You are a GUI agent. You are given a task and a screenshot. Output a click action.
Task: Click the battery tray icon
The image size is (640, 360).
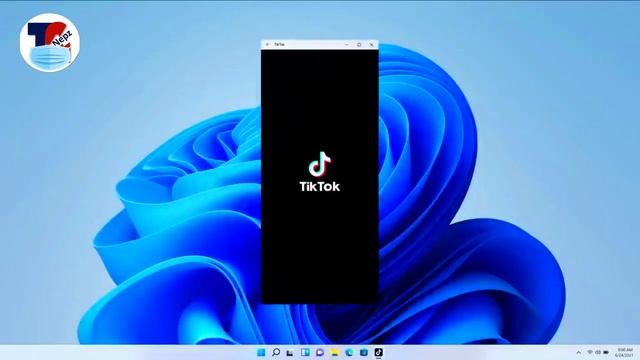pos(606,352)
